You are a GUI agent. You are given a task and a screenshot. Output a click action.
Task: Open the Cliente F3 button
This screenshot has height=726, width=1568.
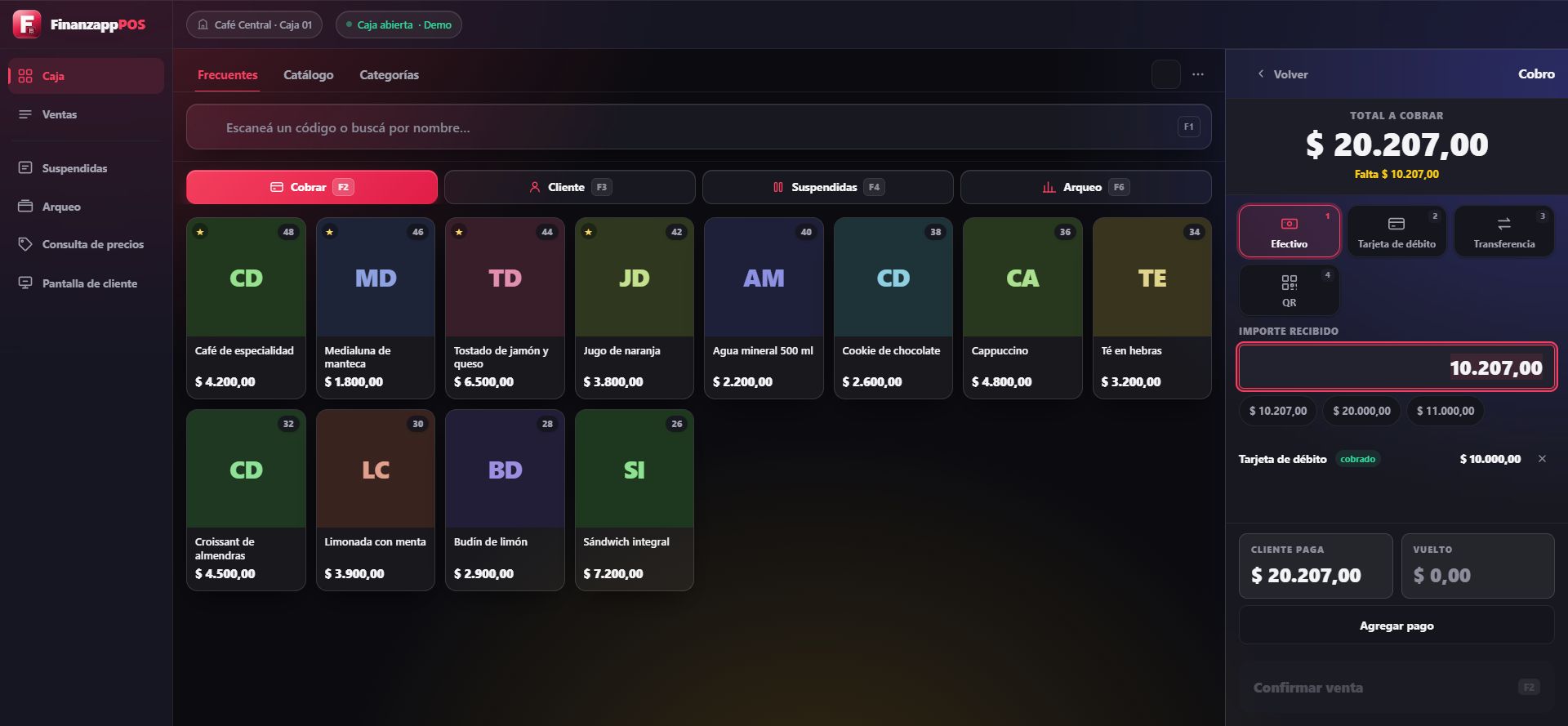tap(570, 187)
